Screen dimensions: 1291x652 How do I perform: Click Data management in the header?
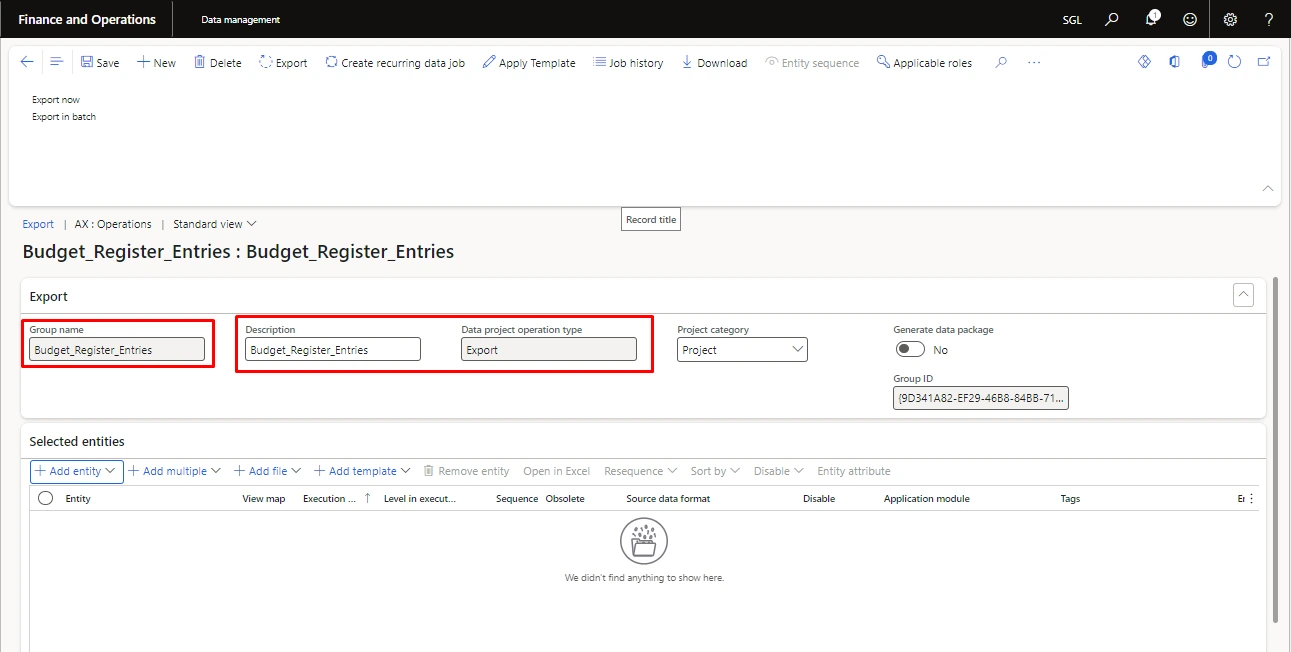[240, 19]
